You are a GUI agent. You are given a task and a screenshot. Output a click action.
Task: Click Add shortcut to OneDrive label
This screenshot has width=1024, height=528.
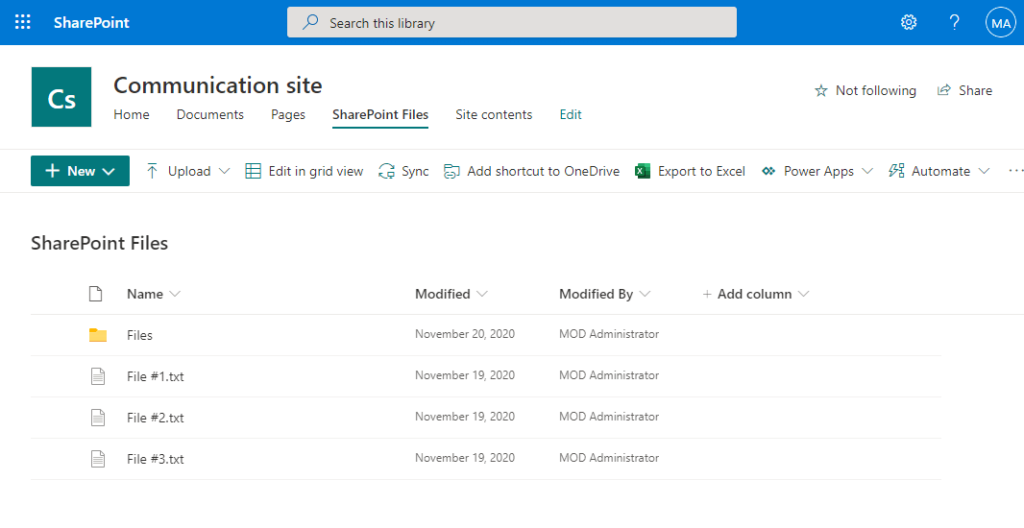click(x=543, y=171)
